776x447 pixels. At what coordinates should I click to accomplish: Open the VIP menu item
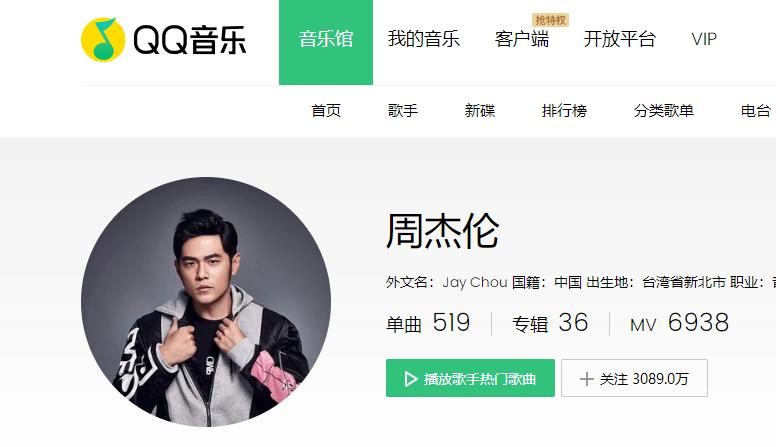pos(704,39)
